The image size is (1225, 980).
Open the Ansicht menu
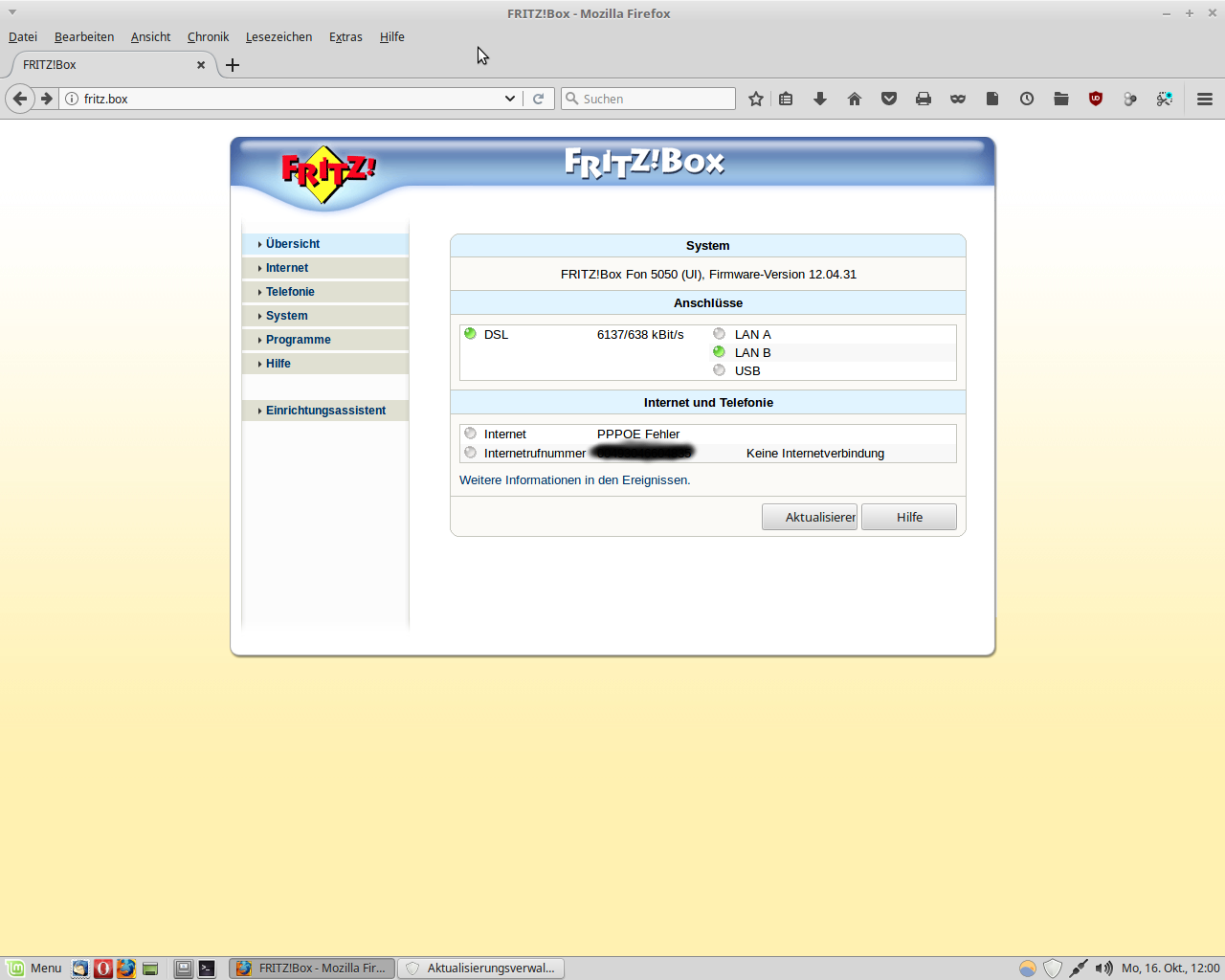[x=150, y=36]
